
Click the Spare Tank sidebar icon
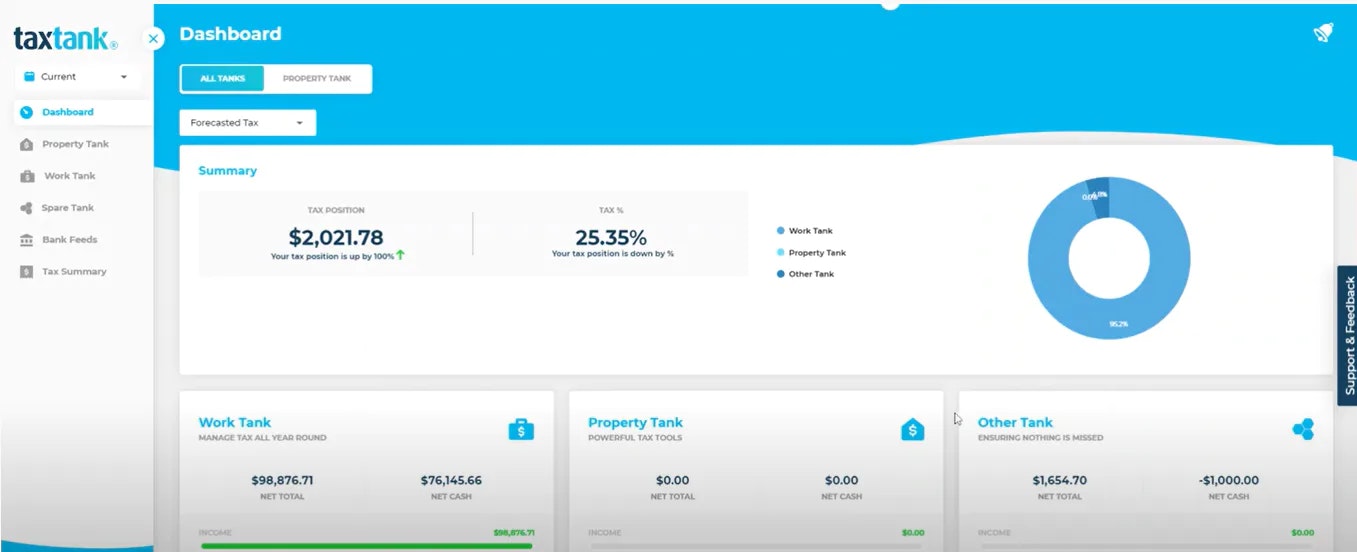point(27,208)
